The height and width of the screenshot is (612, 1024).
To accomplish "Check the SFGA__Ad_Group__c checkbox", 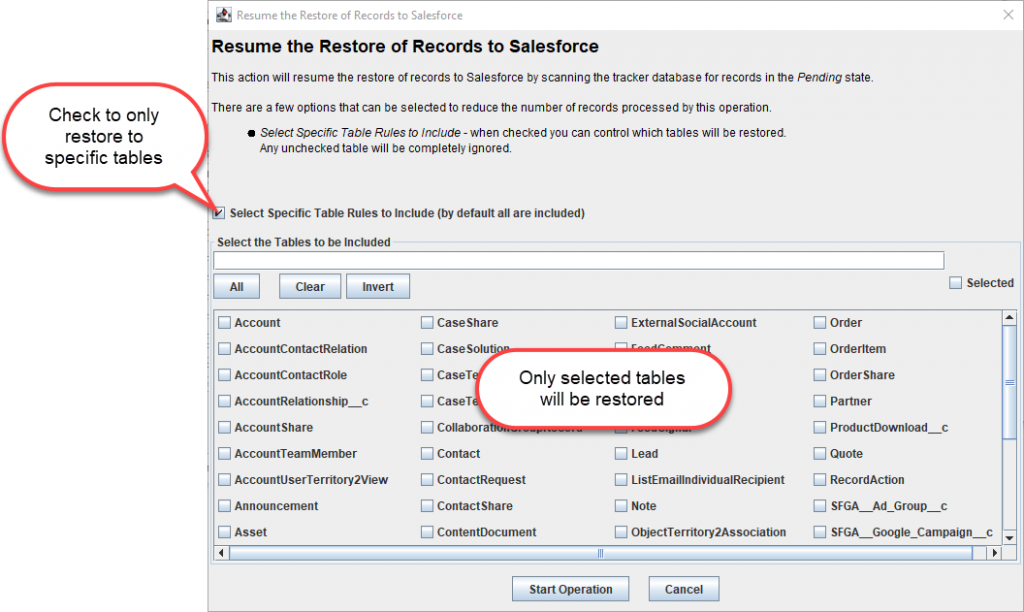I will [820, 506].
